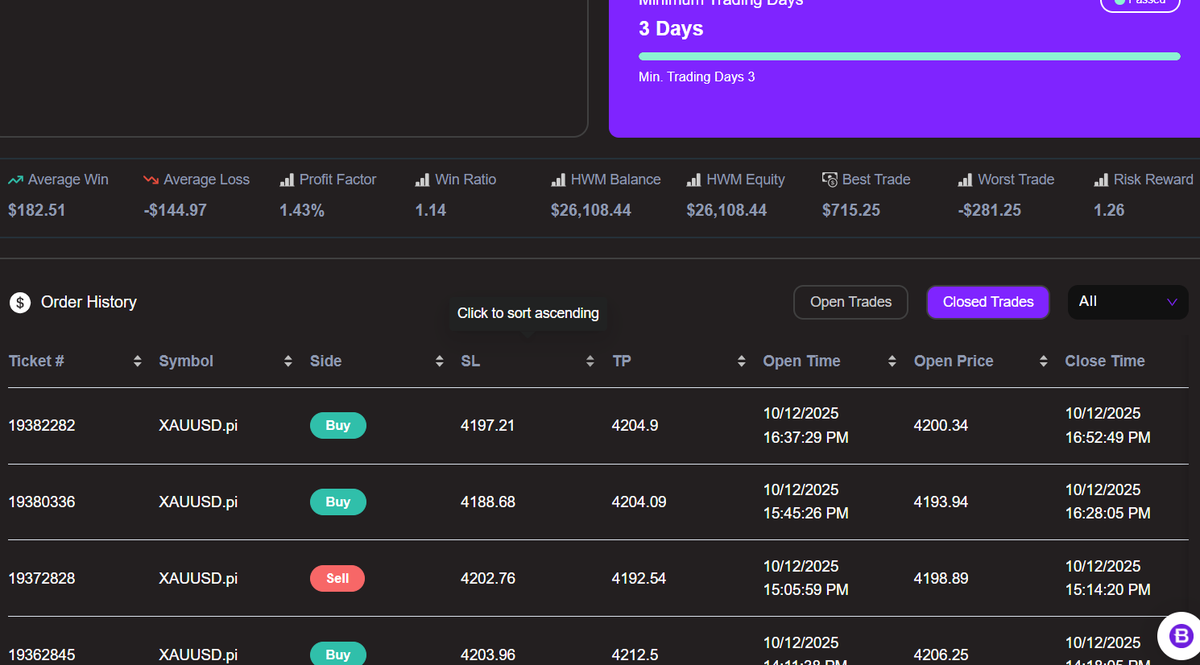
Task: Click XAUUSD.pi symbol in row 19372828
Action: tap(198, 578)
